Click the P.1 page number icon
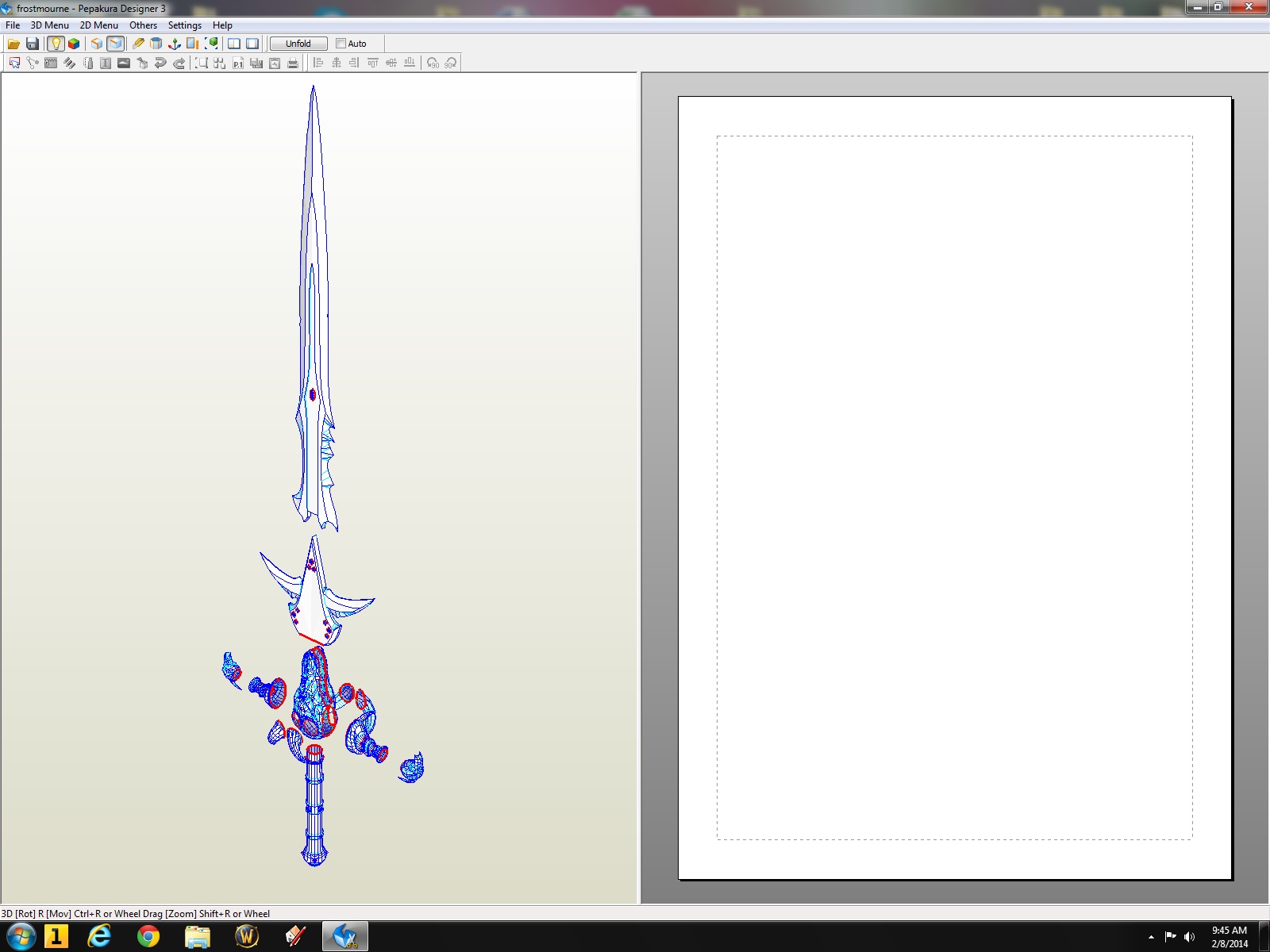The image size is (1270, 952). pyautogui.click(x=238, y=63)
